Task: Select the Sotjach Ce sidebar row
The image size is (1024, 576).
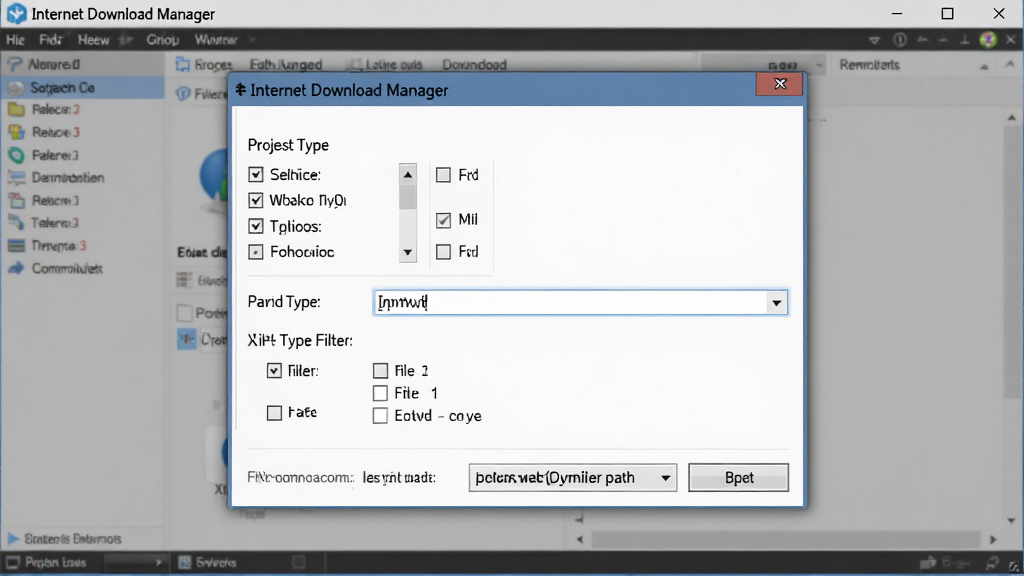Action: tap(82, 88)
